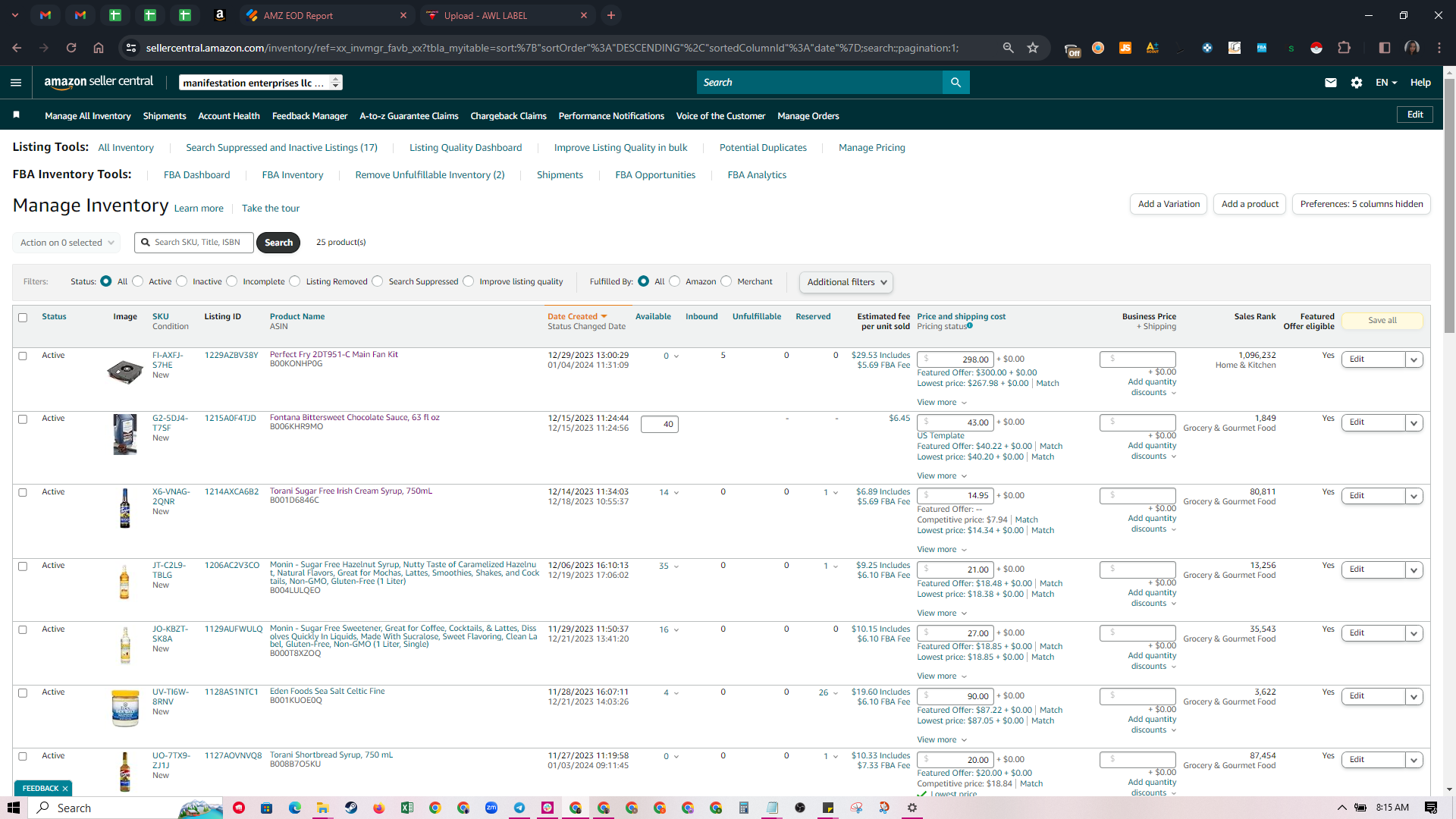Expand View more for Perfect Fry listing
1456x819 pixels.
point(942,403)
